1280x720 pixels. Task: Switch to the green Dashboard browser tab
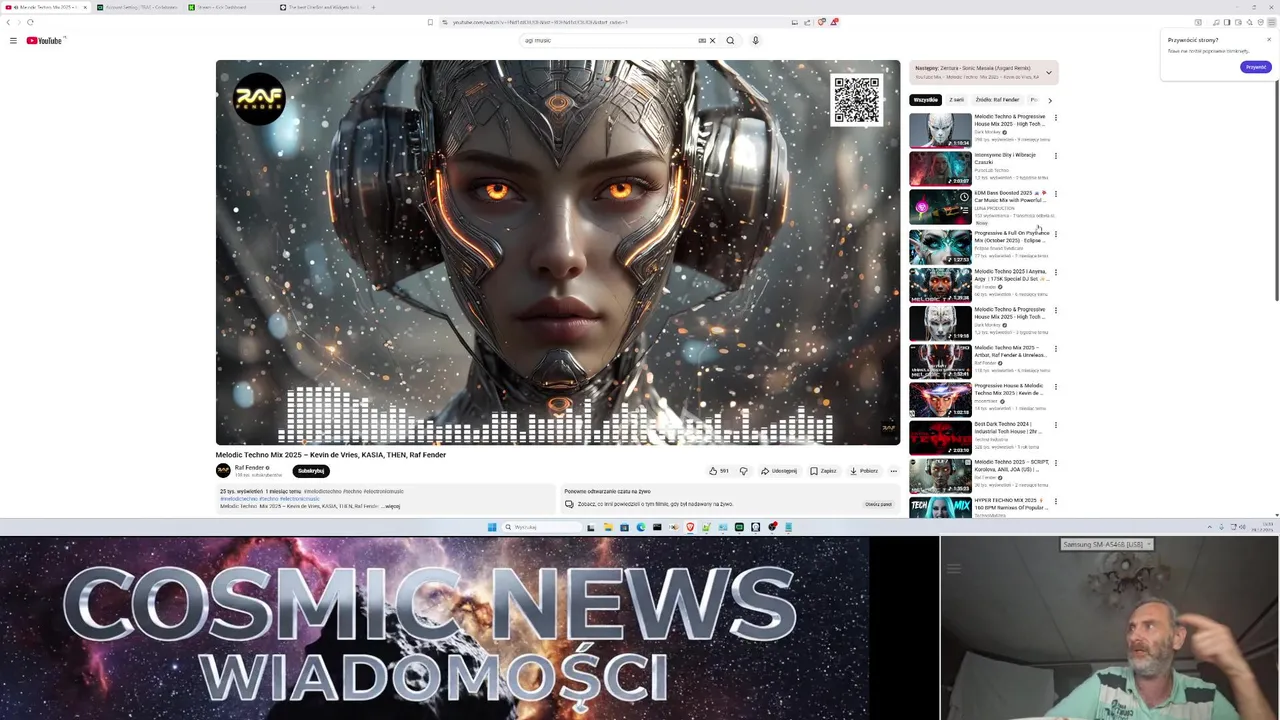pos(226,7)
